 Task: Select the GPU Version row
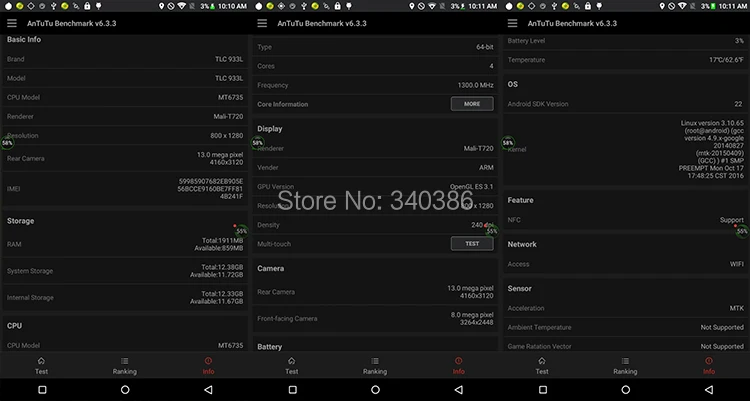[375, 187]
